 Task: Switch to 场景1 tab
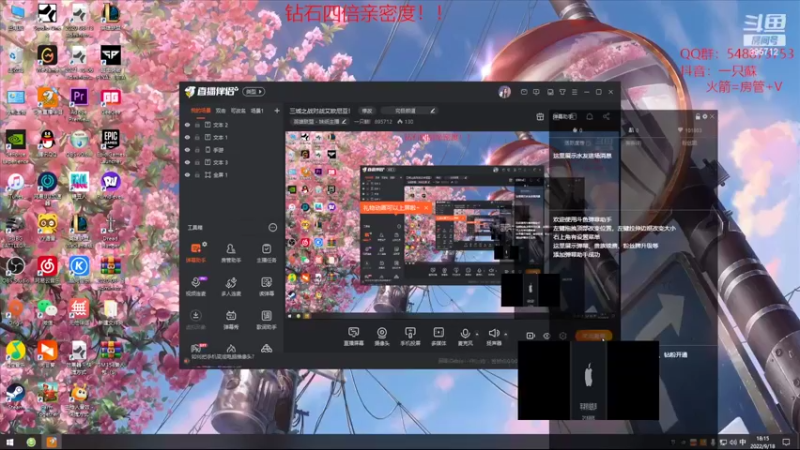[x=257, y=111]
